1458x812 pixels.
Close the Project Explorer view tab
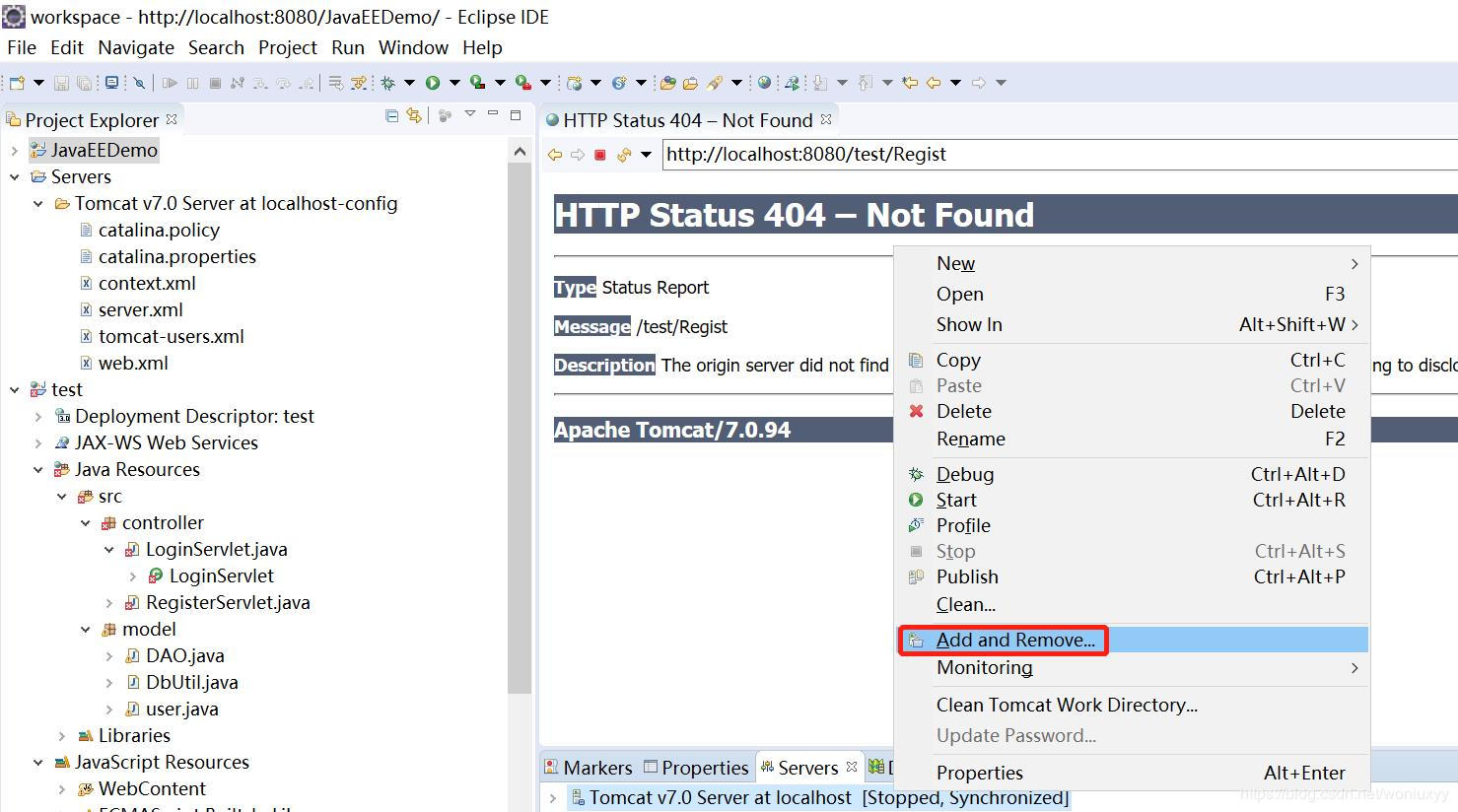(172, 119)
